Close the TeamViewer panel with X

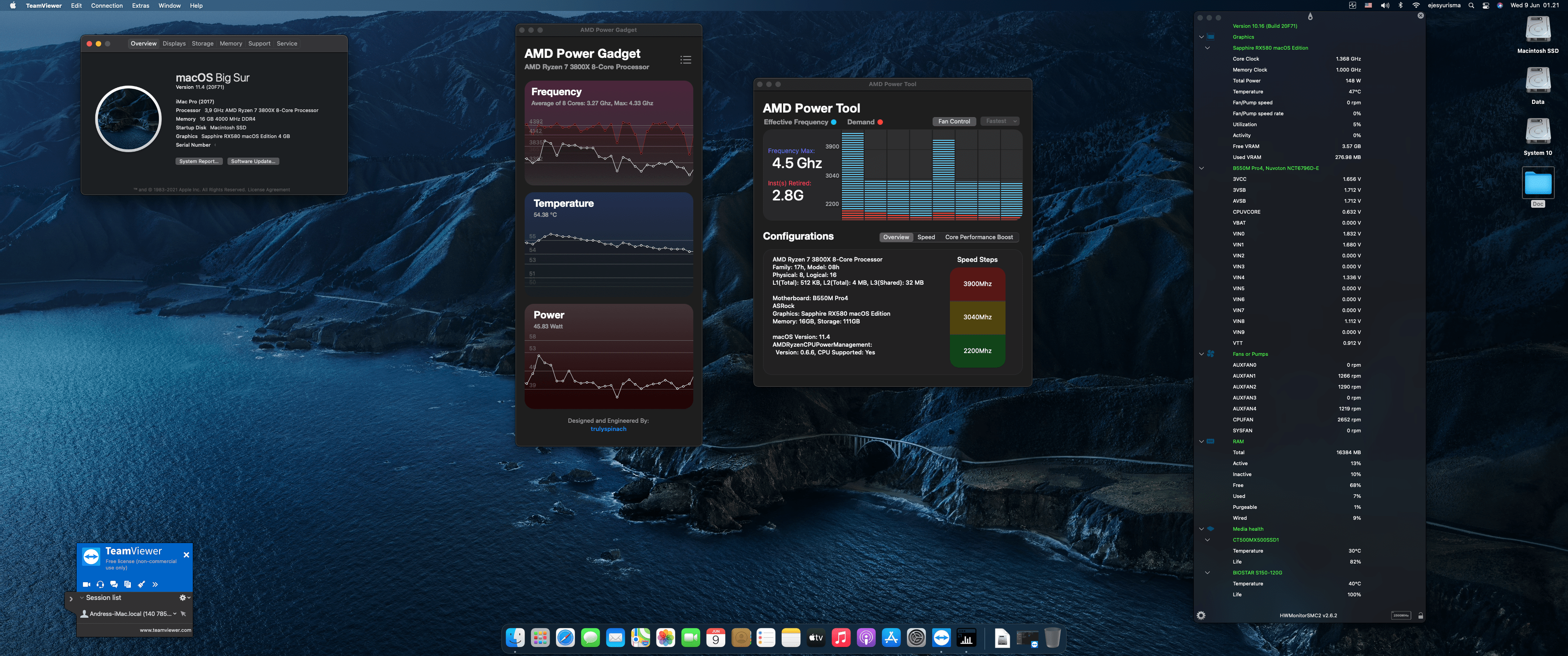coord(186,555)
